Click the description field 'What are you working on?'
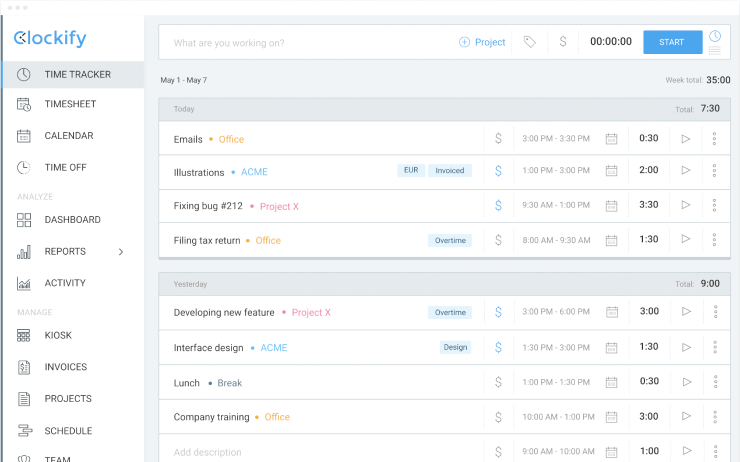Image resolution: width=740 pixels, height=462 pixels. tap(229, 43)
